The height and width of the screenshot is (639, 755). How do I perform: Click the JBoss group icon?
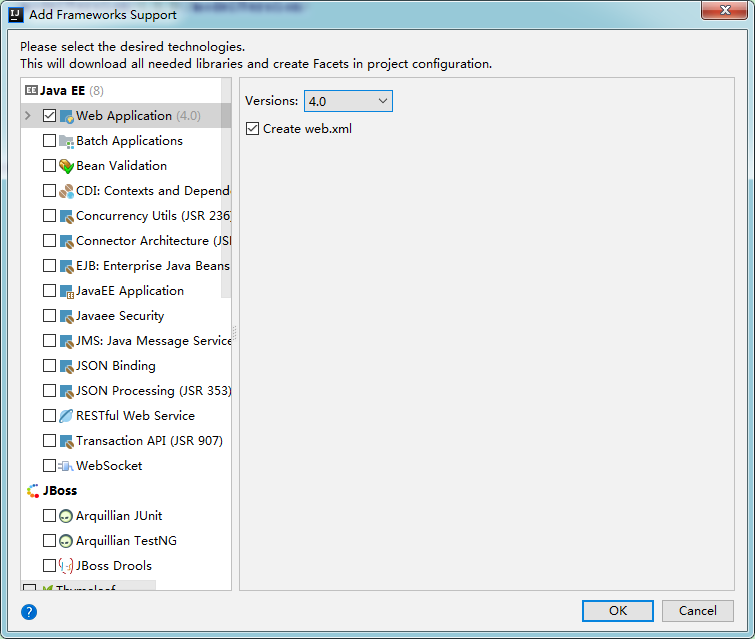point(33,491)
